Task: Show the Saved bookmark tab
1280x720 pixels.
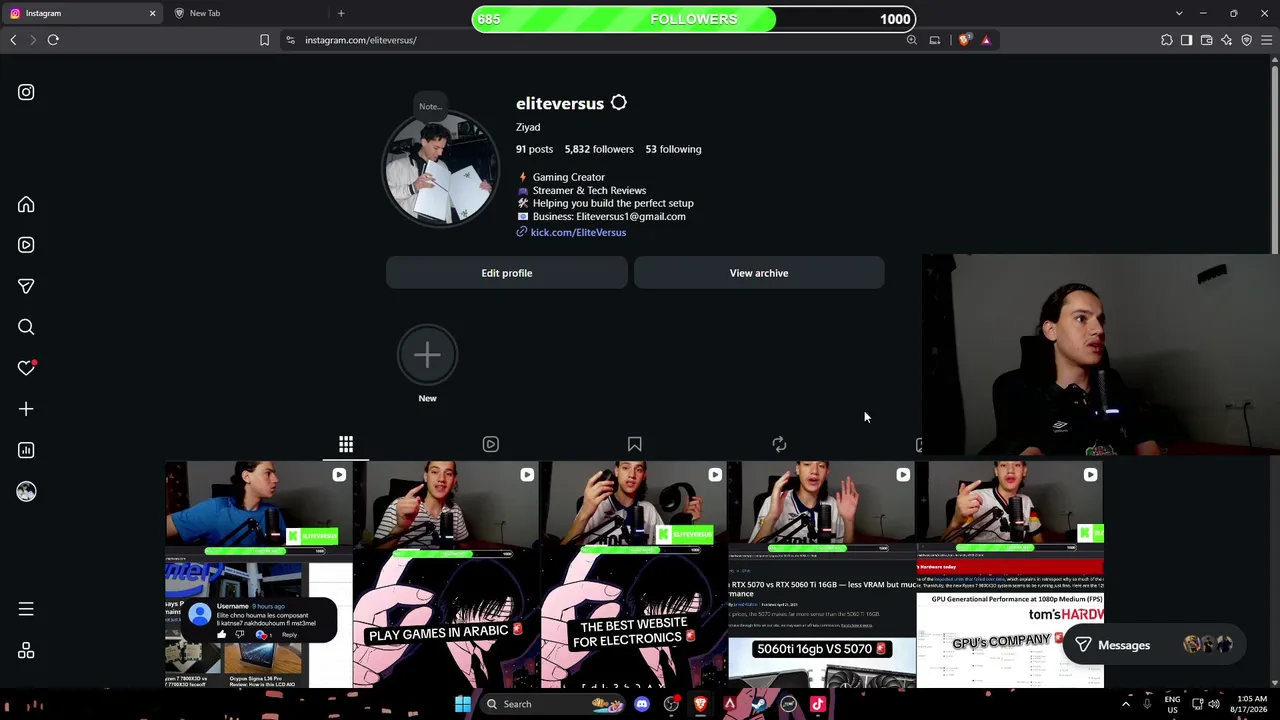Action: point(634,444)
